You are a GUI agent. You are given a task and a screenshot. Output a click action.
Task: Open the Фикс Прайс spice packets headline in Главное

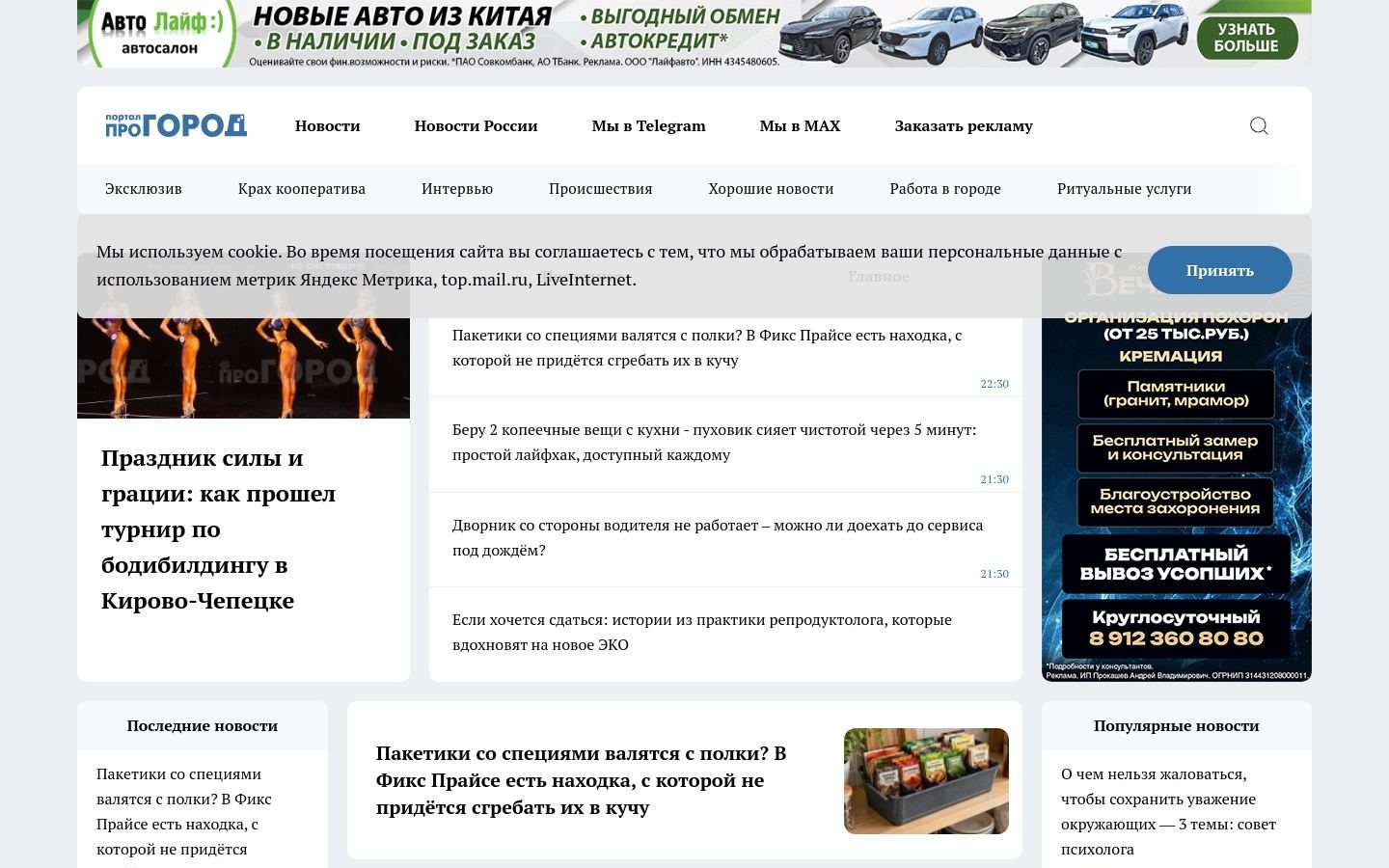coord(706,347)
